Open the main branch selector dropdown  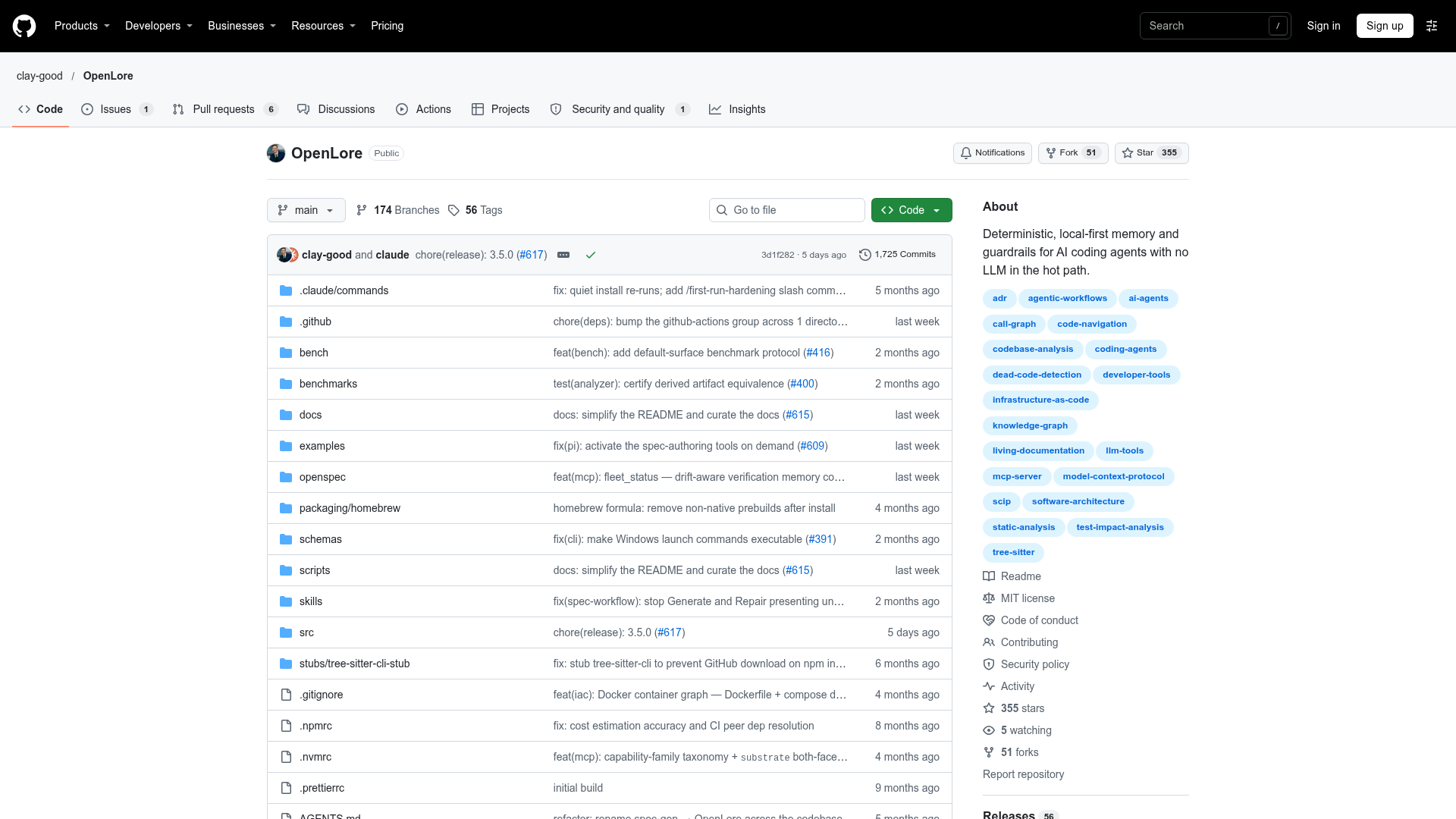[306, 210]
